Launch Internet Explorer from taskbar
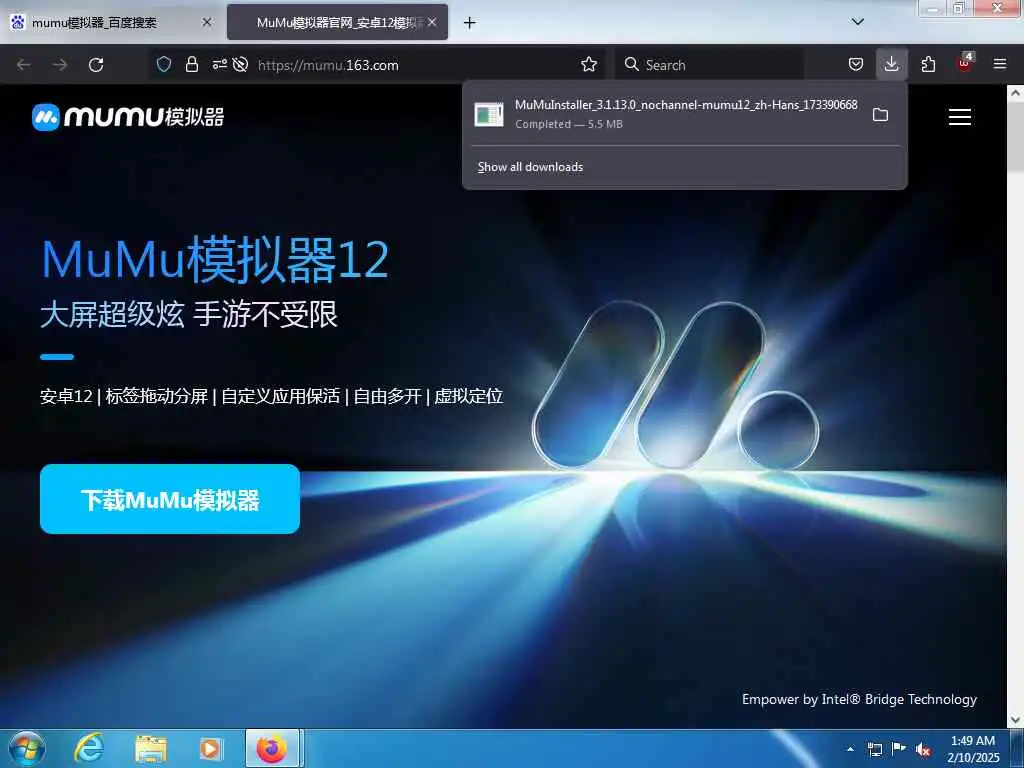Image resolution: width=1024 pixels, height=768 pixels. (89, 748)
